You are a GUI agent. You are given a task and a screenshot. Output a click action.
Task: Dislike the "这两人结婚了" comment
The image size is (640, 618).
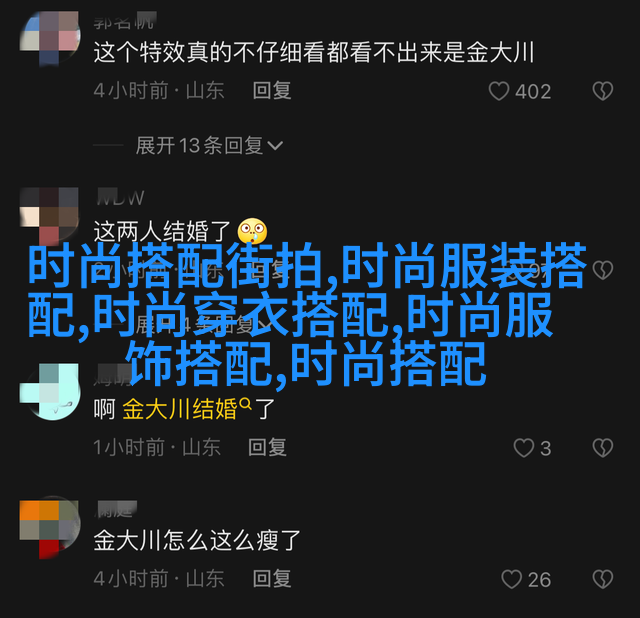(x=603, y=270)
